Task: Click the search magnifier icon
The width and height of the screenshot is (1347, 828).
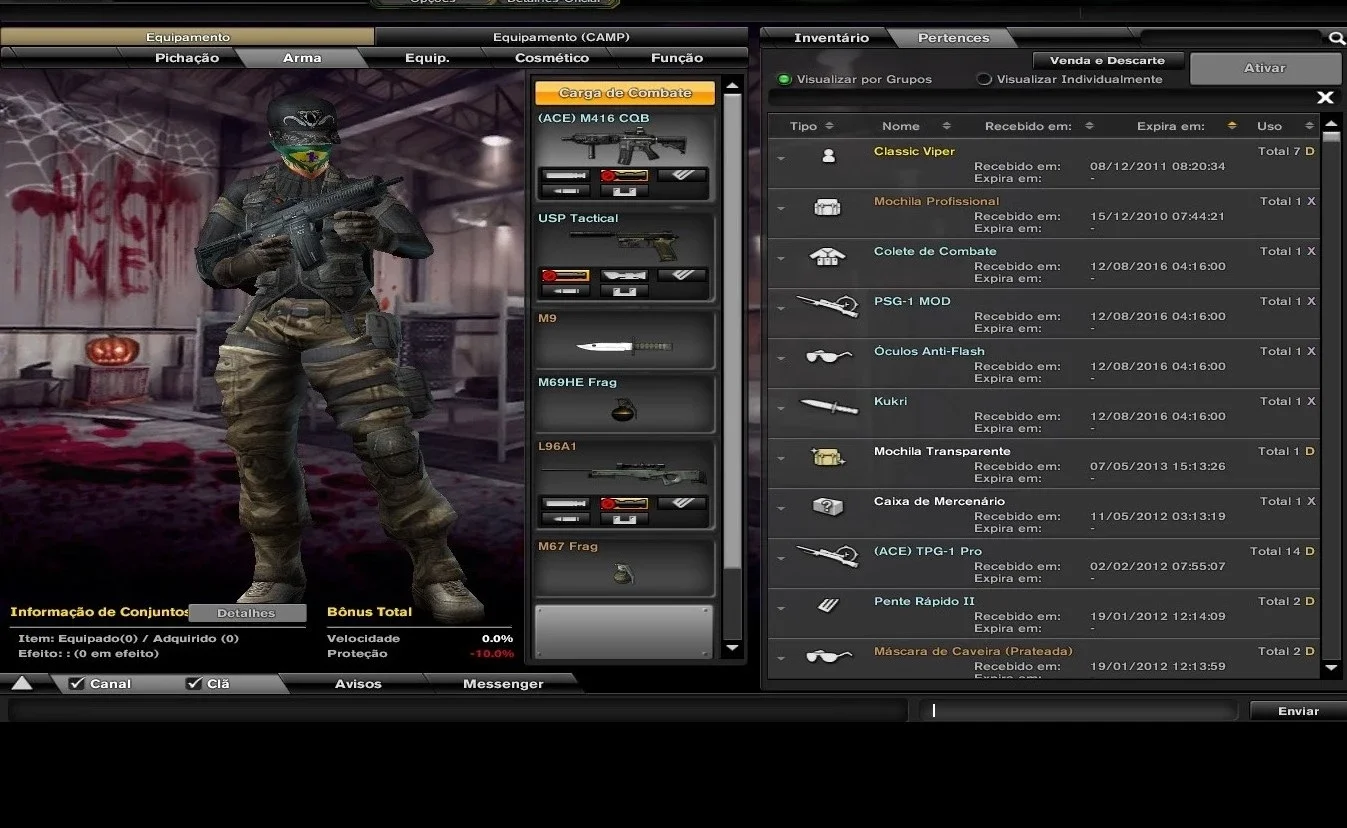Action: point(1337,38)
